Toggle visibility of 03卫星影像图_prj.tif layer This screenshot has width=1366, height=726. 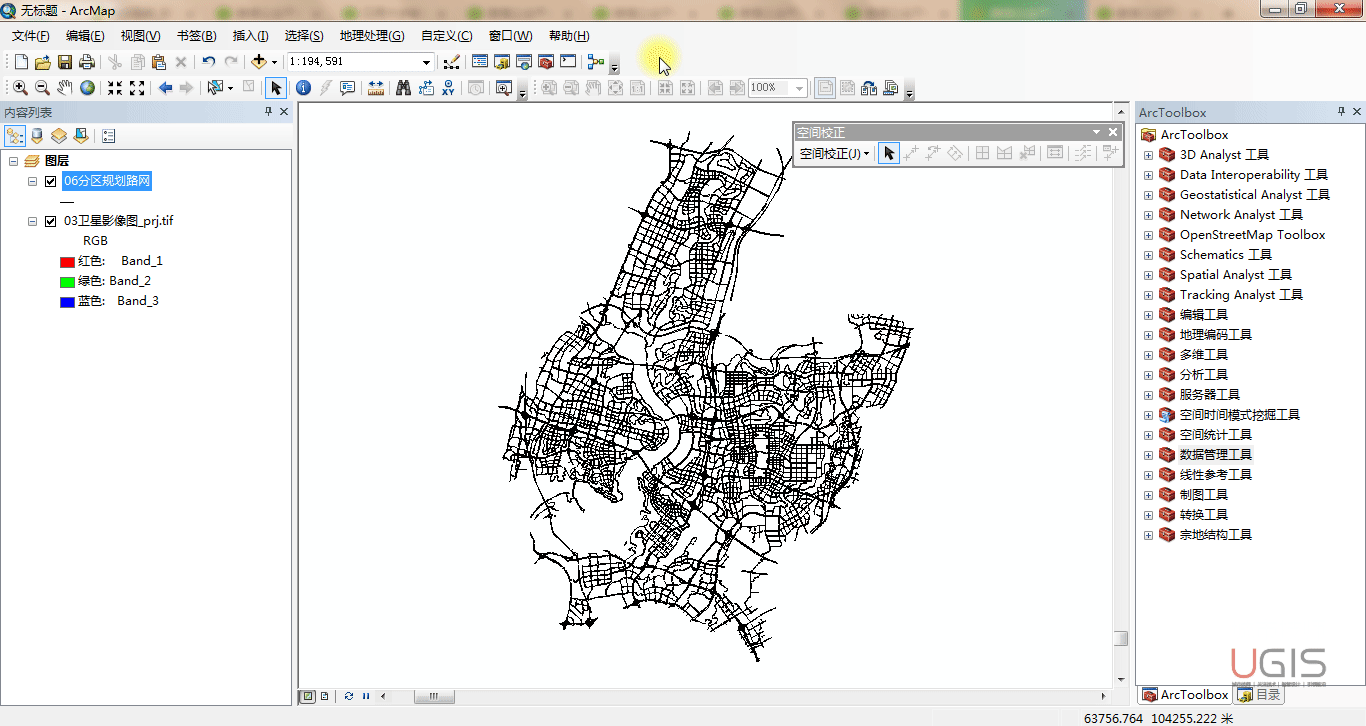pos(50,221)
